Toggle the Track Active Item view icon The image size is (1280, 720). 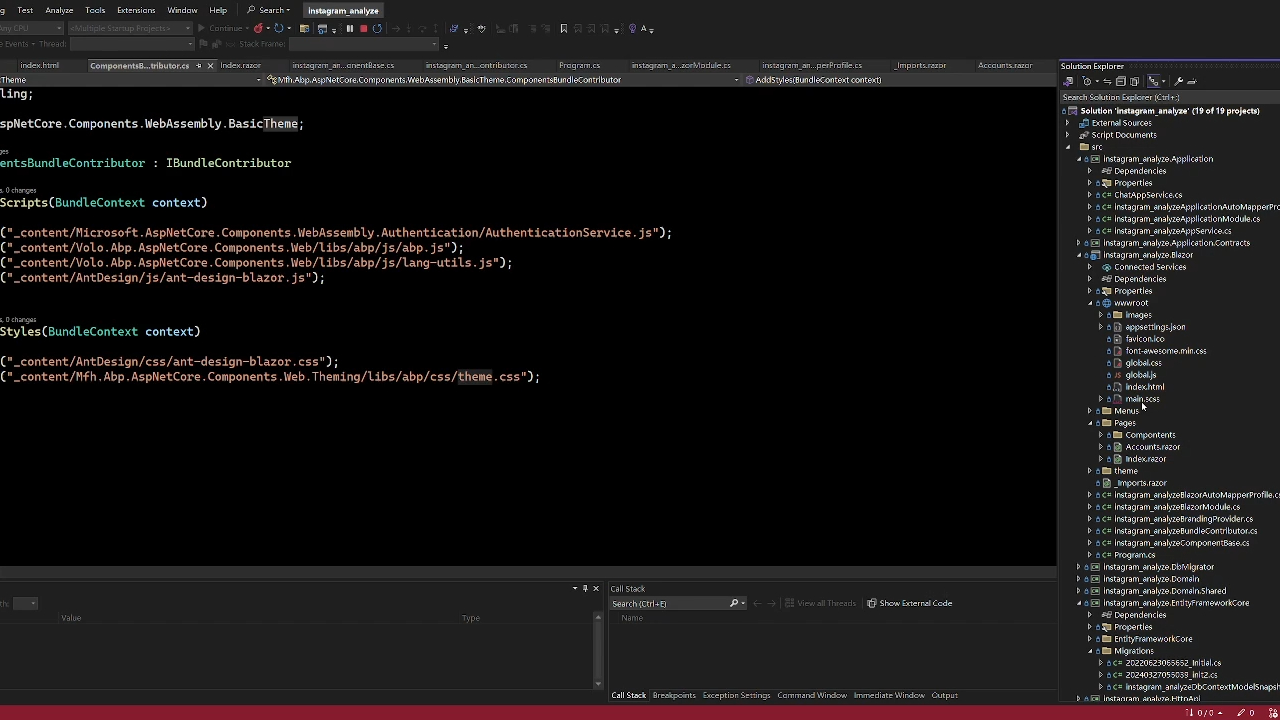pos(1154,82)
